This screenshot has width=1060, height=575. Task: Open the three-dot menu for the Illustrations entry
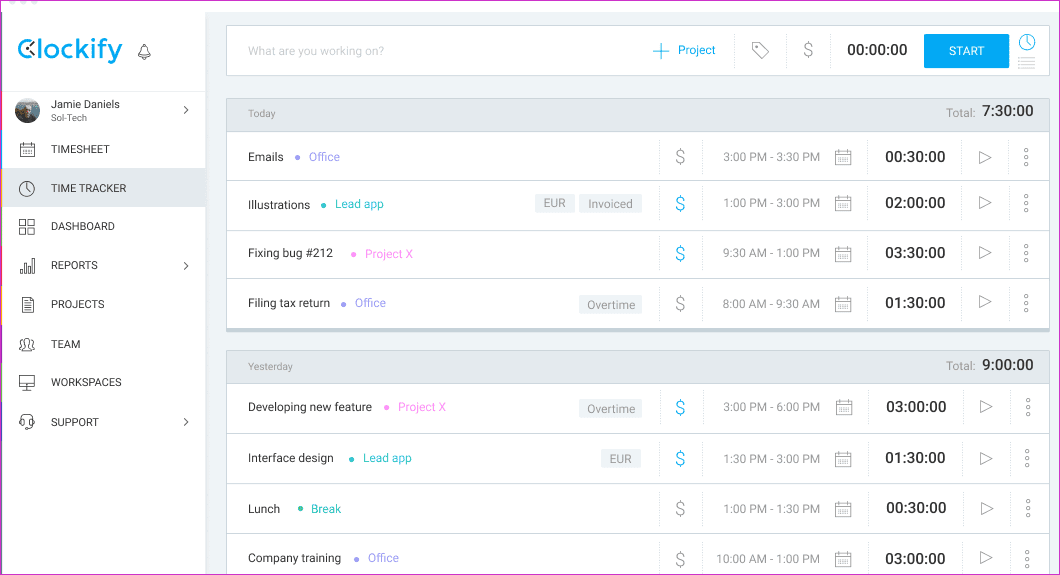[x=1026, y=203]
